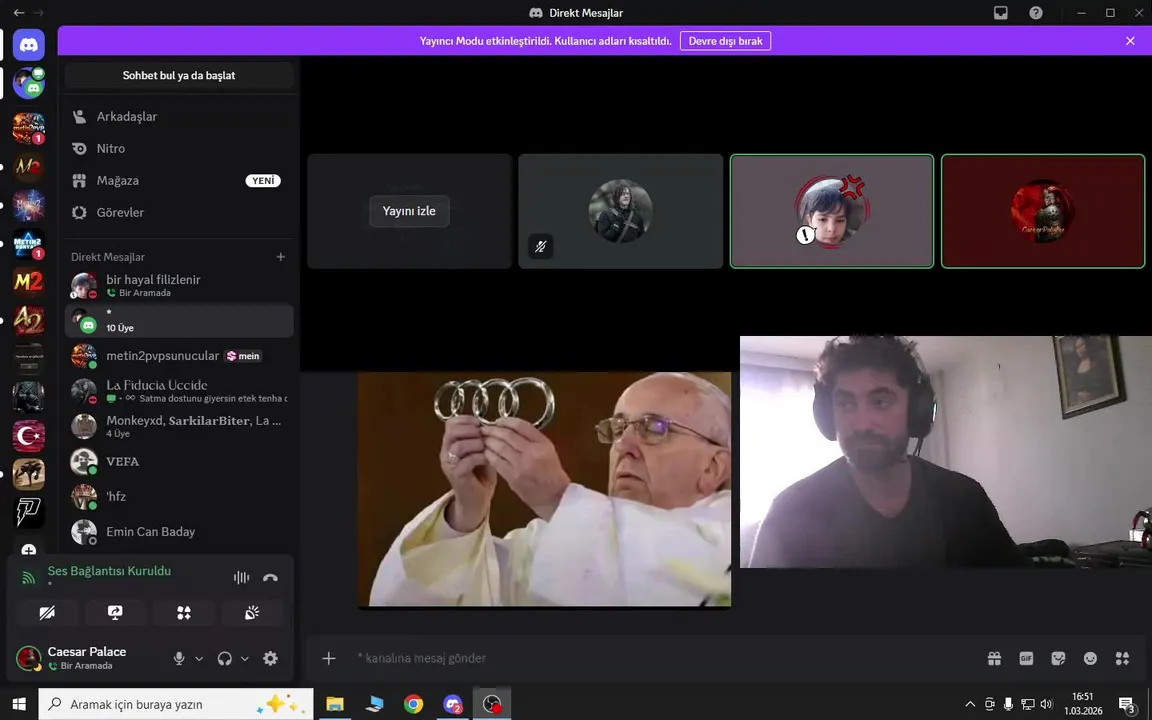Open Google Chrome from taskbar
The height and width of the screenshot is (720, 1152).
pyautogui.click(x=414, y=704)
